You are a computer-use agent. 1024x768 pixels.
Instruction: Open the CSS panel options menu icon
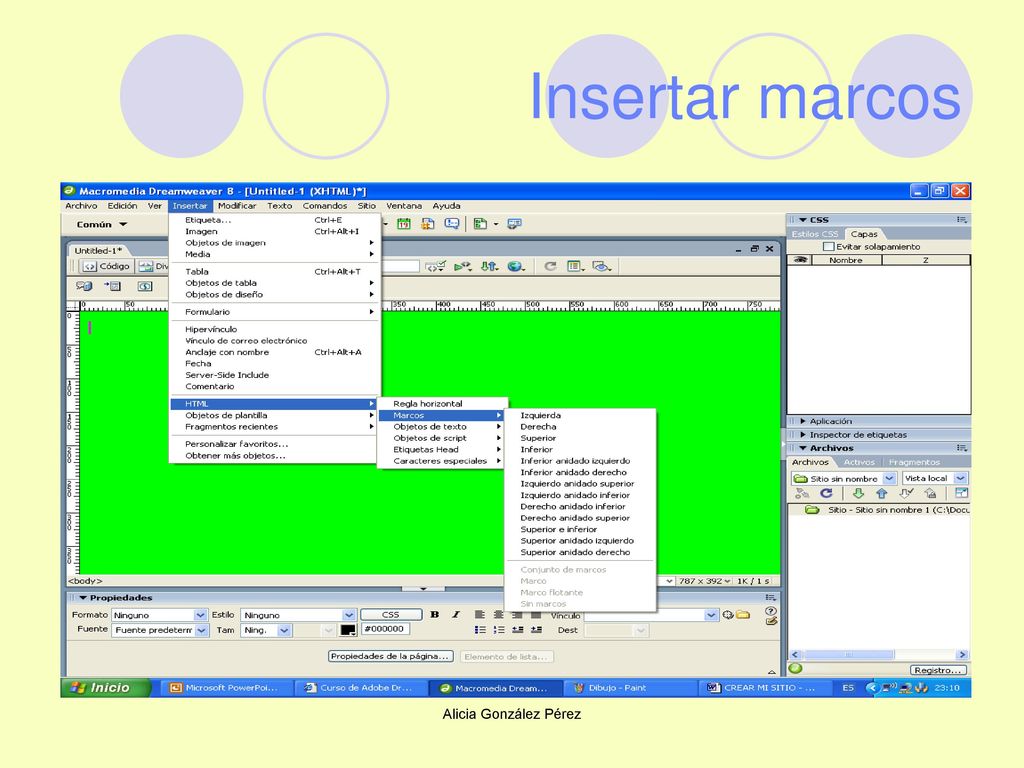[x=961, y=220]
